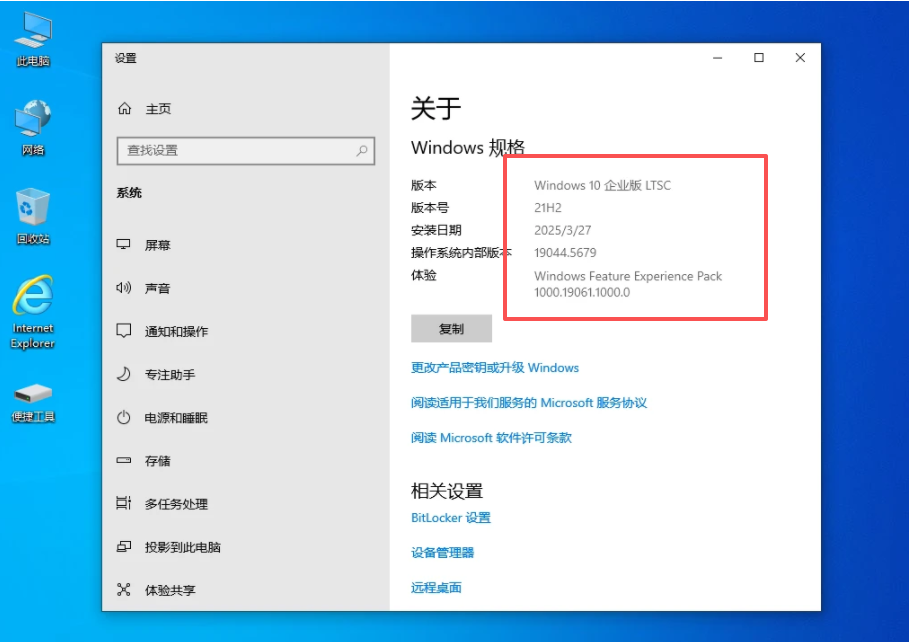
Task: Click the share icon next to 体验共享
Action: [123, 590]
